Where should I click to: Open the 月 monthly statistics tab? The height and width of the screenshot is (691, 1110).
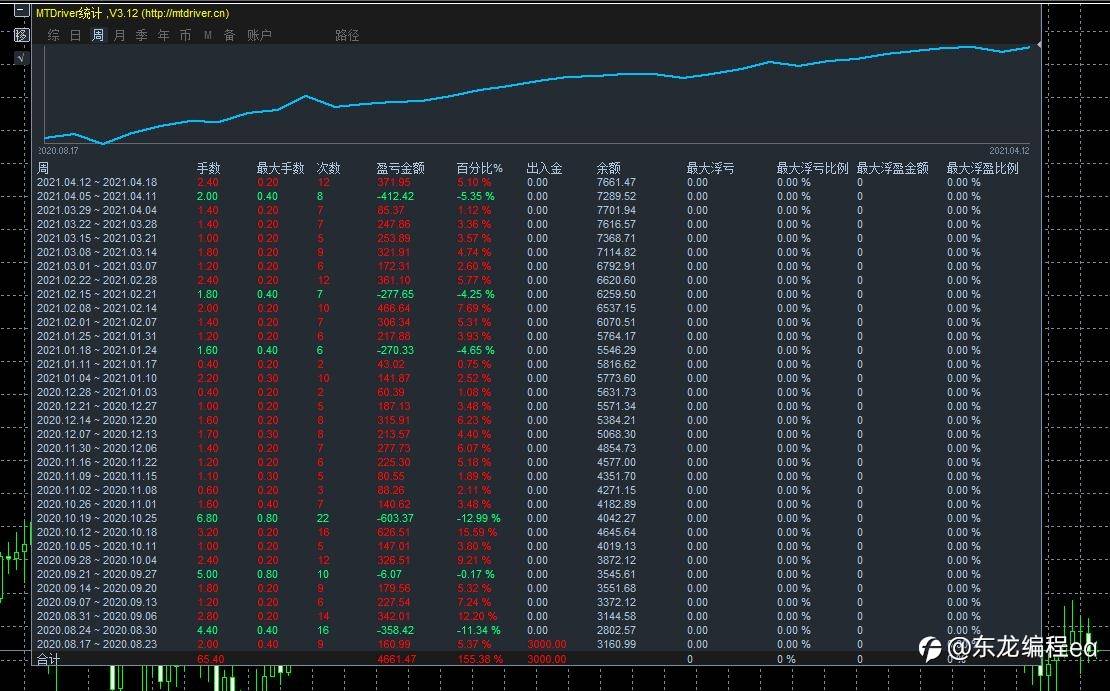120,36
